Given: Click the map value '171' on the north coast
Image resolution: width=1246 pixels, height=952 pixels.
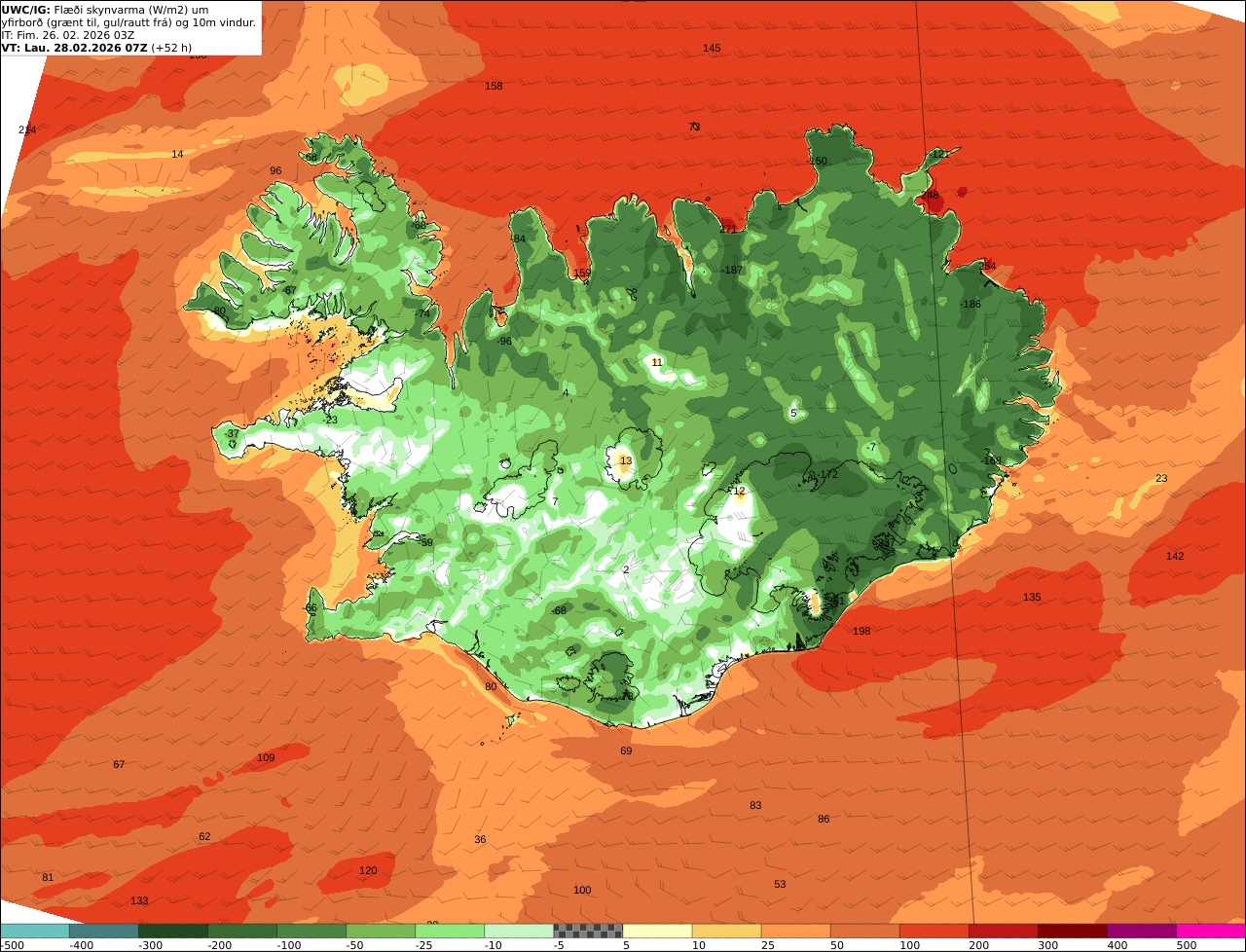Looking at the screenshot, I should (x=728, y=229).
